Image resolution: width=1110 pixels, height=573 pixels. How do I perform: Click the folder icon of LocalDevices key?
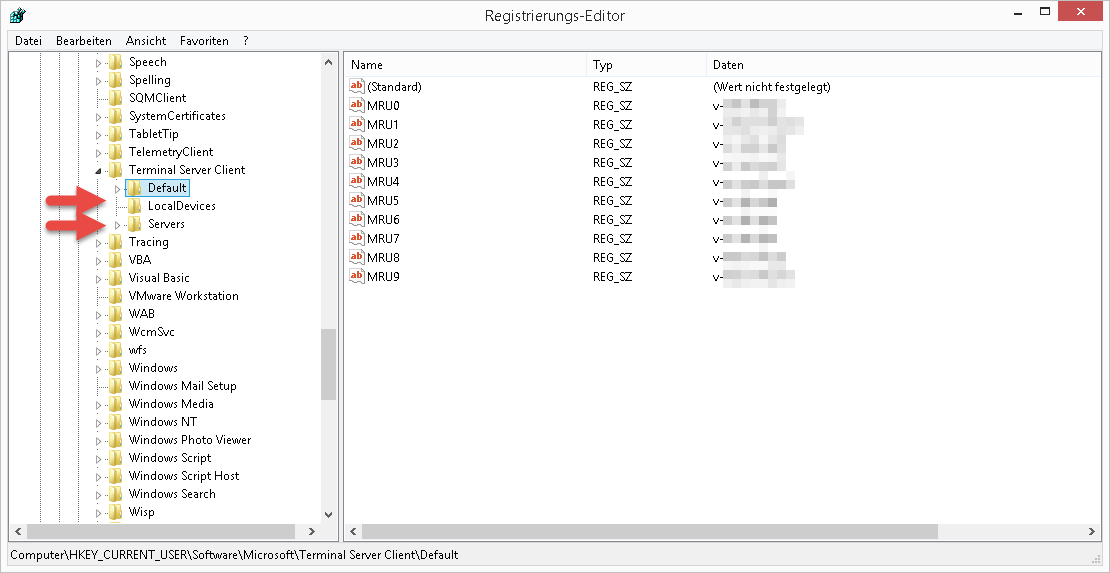point(135,206)
